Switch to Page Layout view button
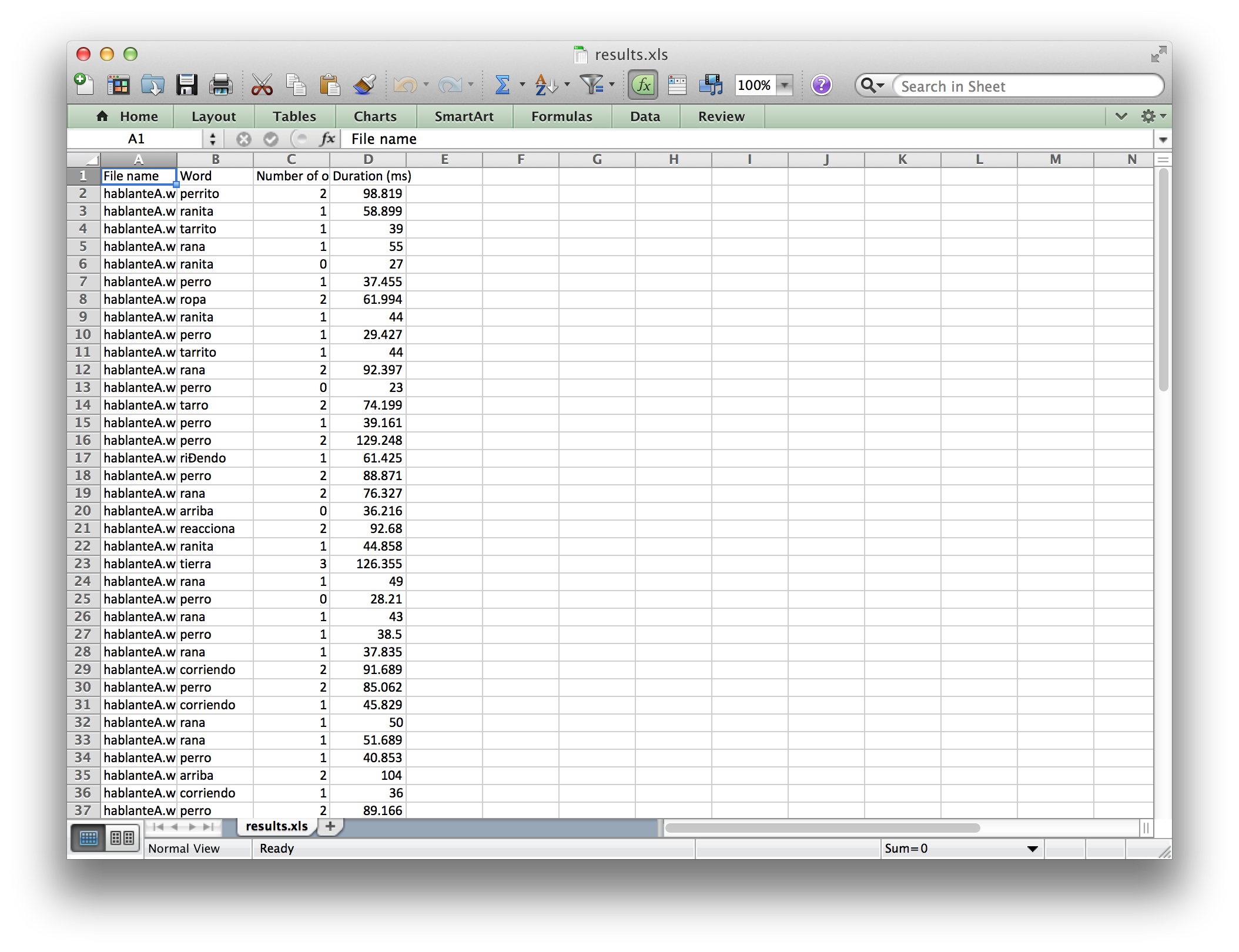Image resolution: width=1239 pixels, height=952 pixels. pyautogui.click(x=122, y=837)
